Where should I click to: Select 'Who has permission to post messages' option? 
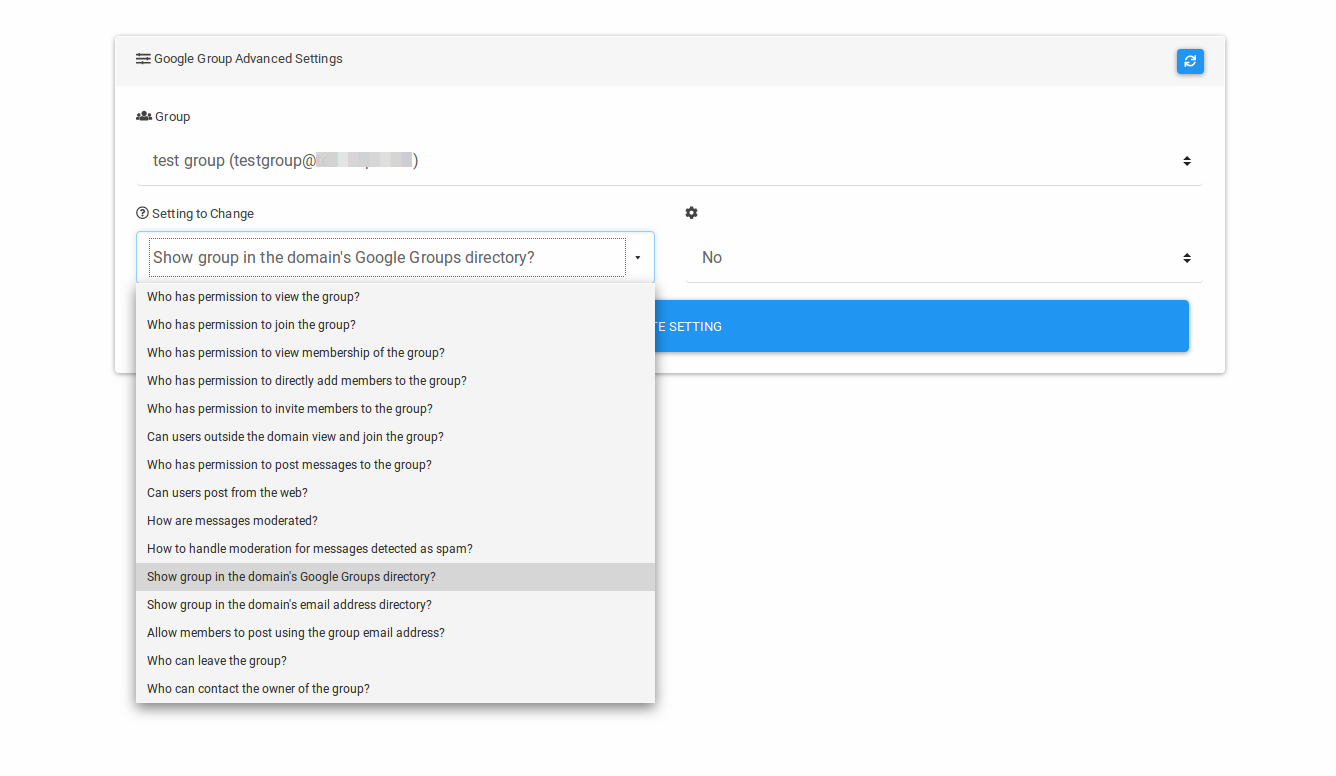pos(395,465)
